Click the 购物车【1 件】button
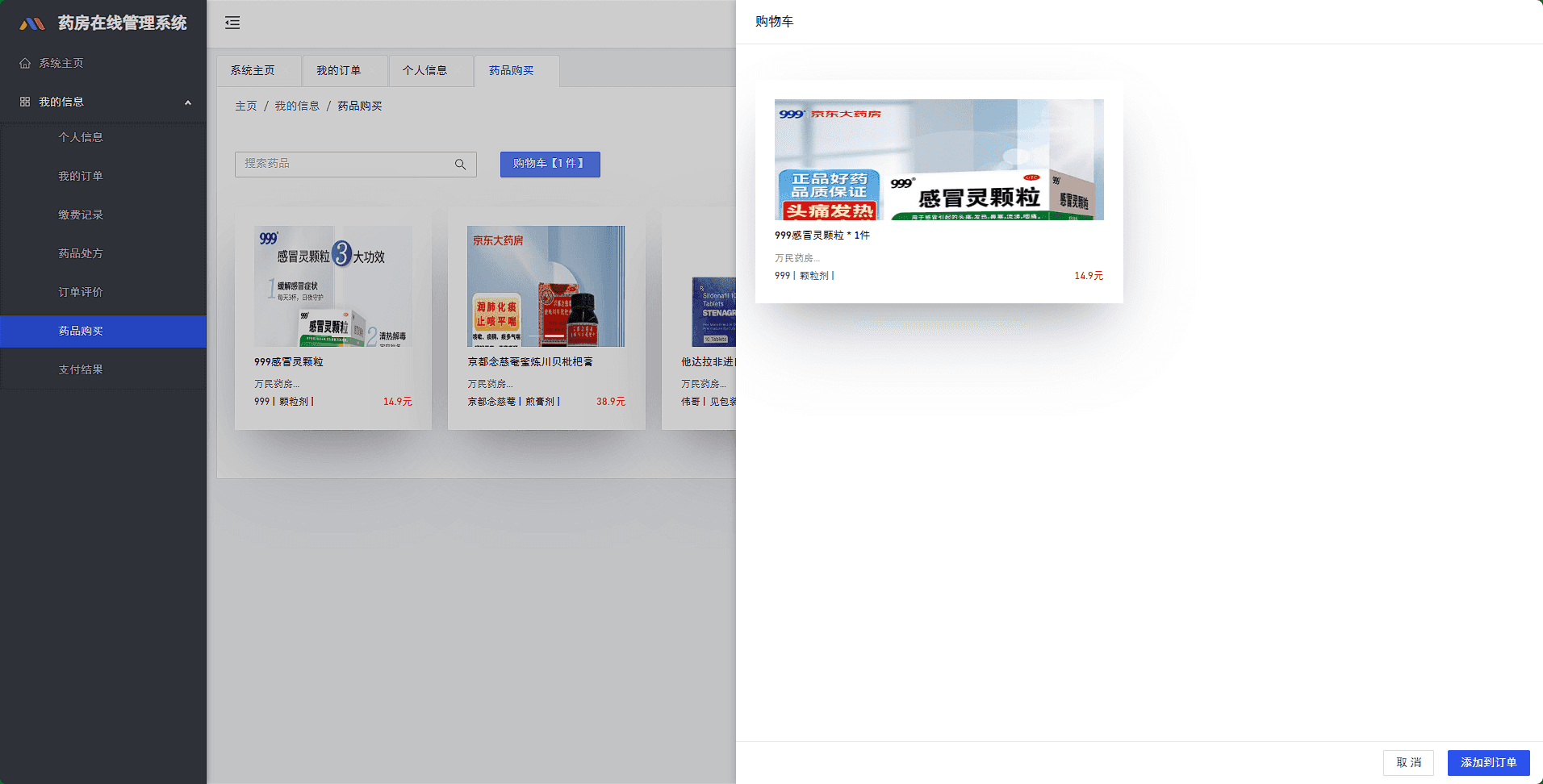1543x784 pixels. coord(550,164)
